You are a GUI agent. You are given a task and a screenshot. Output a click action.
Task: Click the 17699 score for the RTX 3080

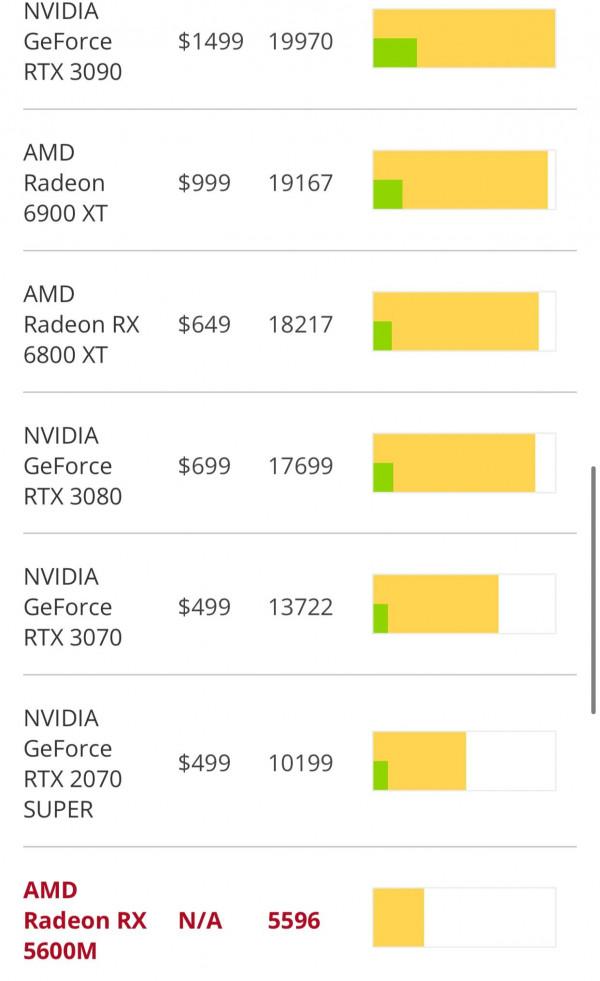[300, 466]
